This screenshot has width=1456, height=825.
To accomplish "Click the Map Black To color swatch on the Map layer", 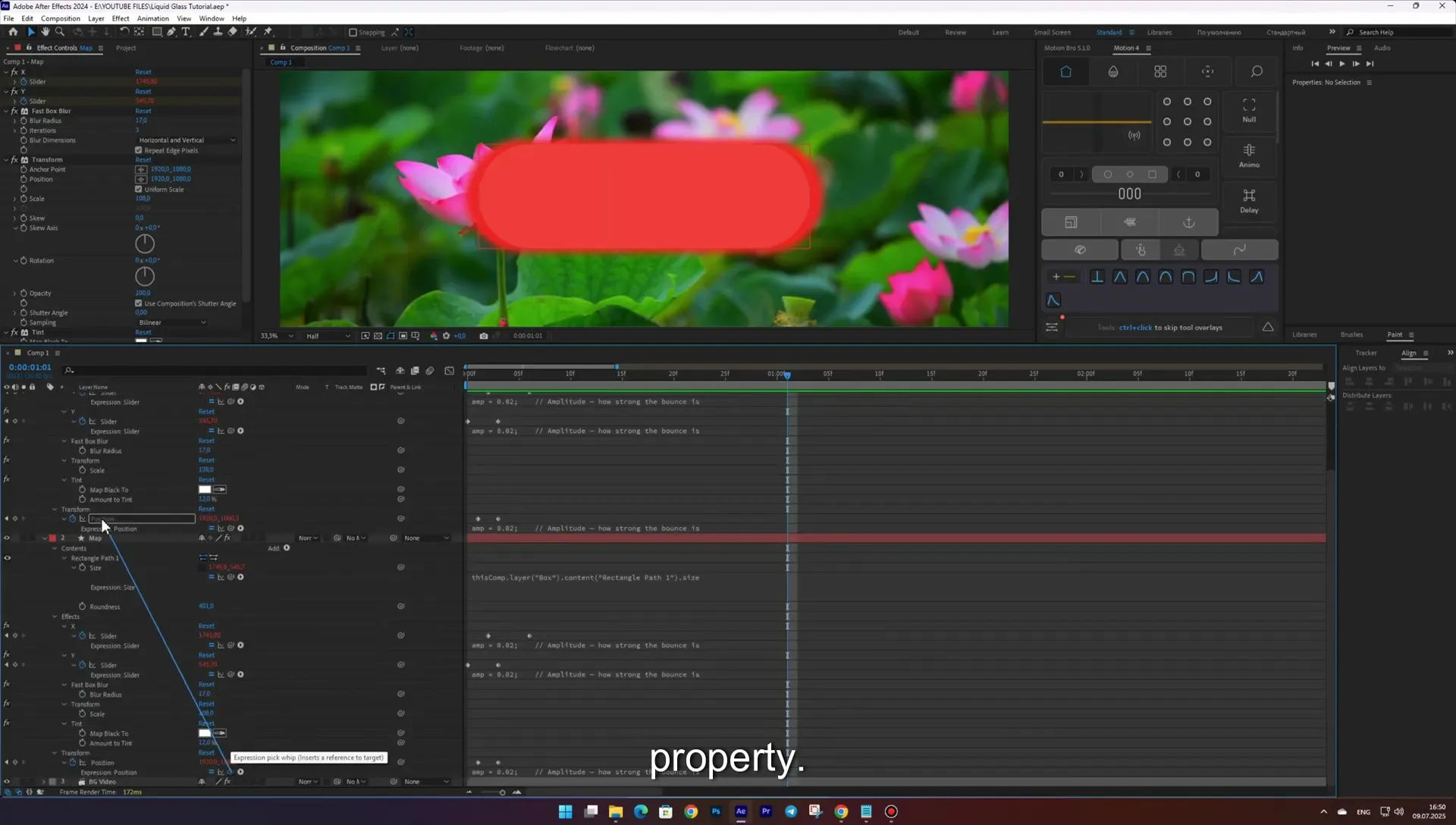I will [205, 733].
